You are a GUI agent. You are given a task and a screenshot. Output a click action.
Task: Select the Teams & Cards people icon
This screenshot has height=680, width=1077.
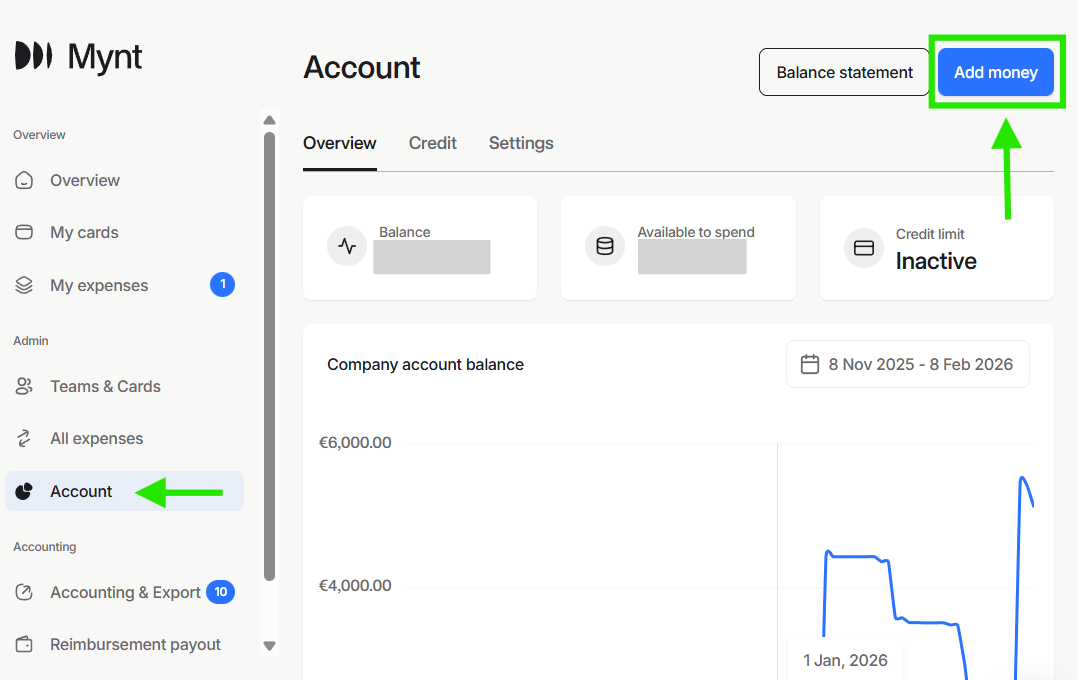23,386
